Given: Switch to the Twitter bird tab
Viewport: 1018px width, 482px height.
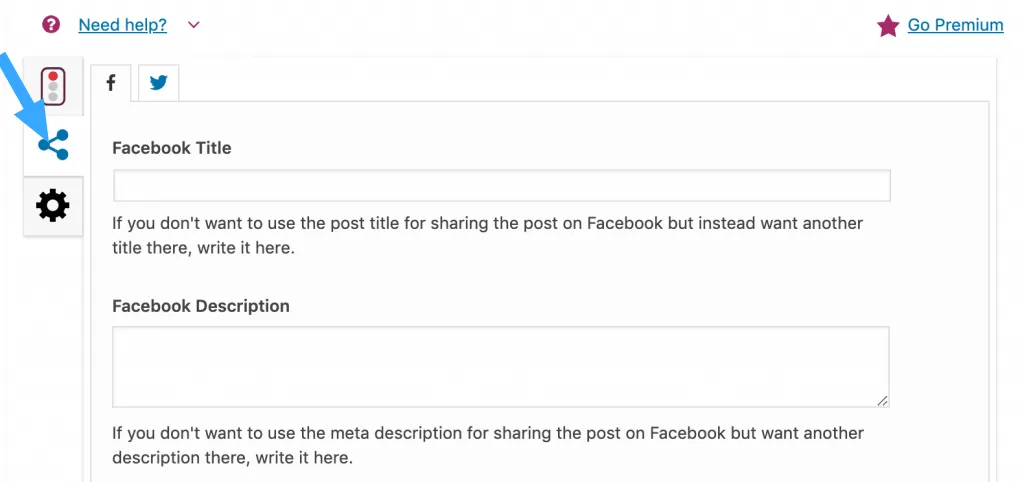Looking at the screenshot, I should [158, 83].
